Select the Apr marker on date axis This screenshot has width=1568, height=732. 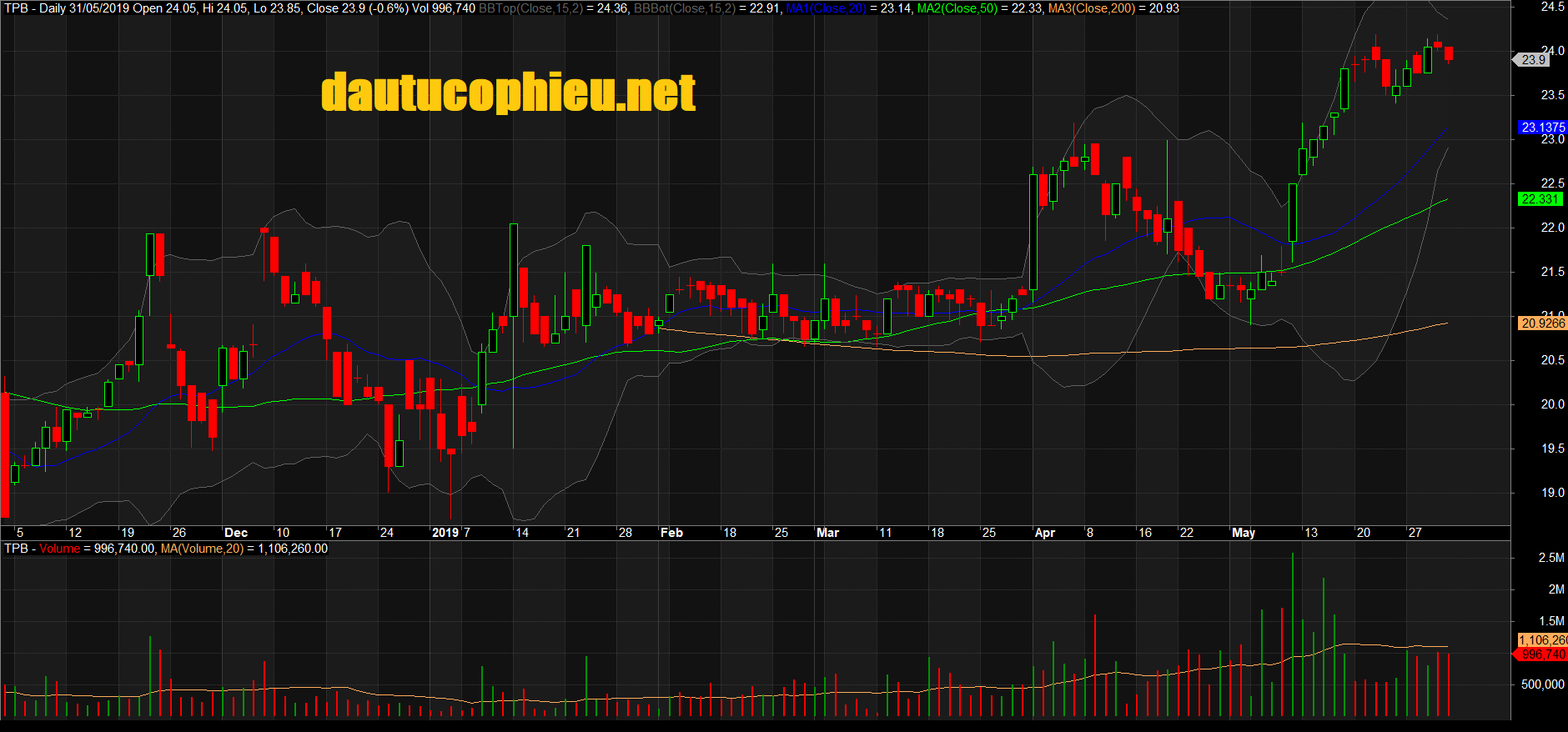(1044, 533)
